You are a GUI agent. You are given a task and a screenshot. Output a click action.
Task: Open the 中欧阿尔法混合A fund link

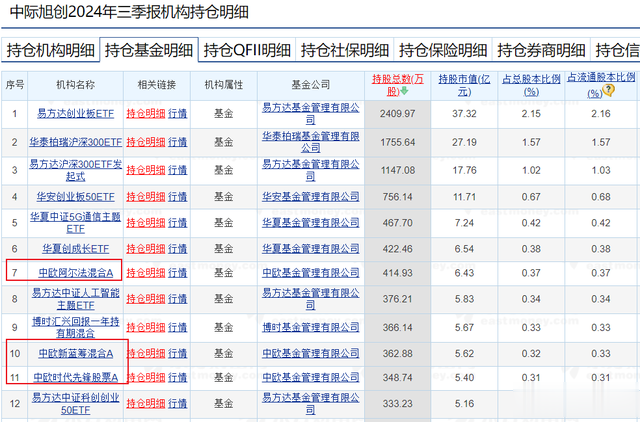click(76, 273)
